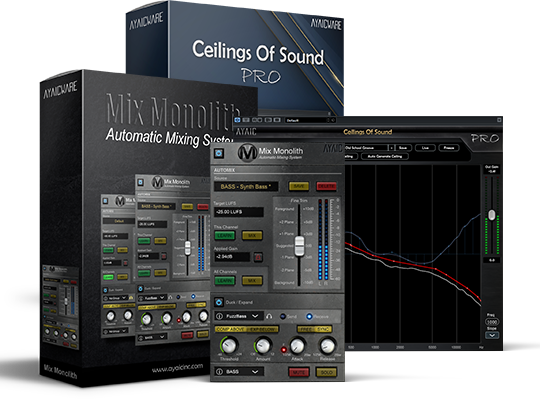540x399 pixels.
Task: Click the Out Gain slider handle
Action: point(492,215)
